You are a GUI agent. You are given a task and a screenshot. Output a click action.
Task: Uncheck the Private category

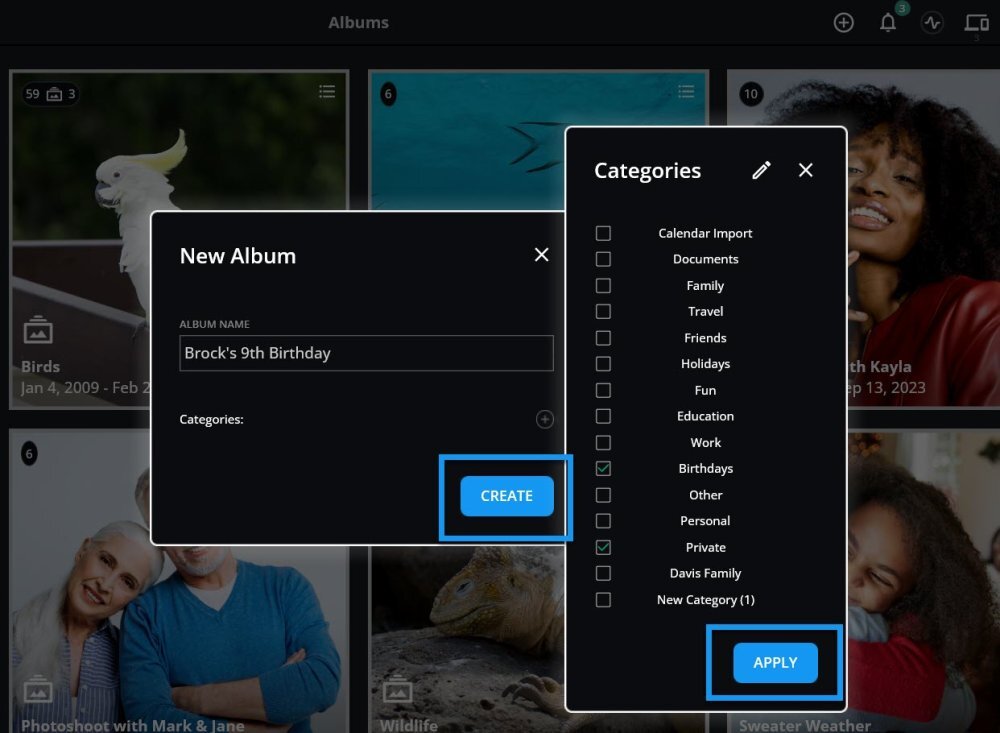(x=603, y=547)
